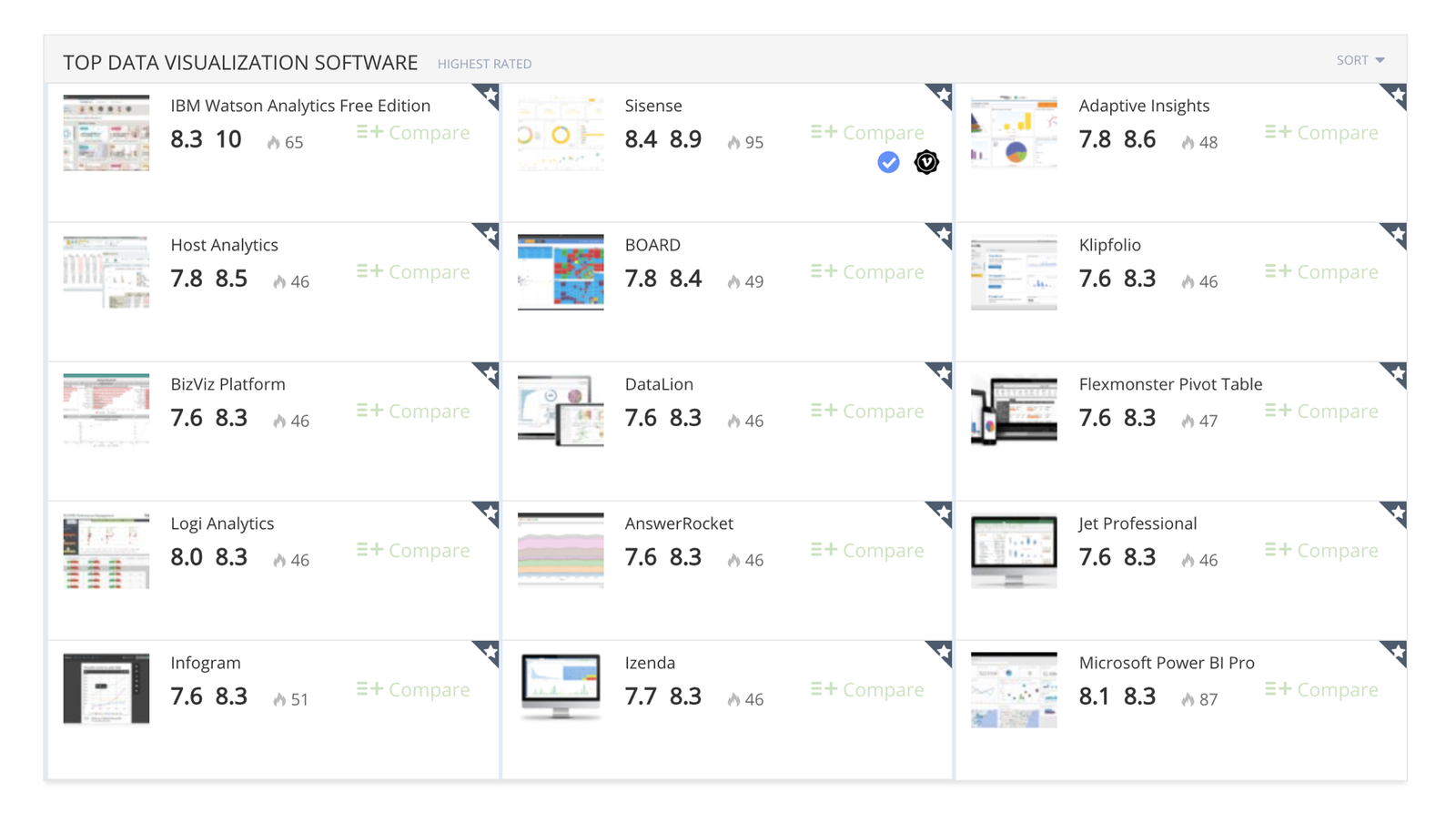The height and width of the screenshot is (813, 1456).
Task: Add Flexmonster Pivot Table to Compare
Action: tap(1321, 412)
